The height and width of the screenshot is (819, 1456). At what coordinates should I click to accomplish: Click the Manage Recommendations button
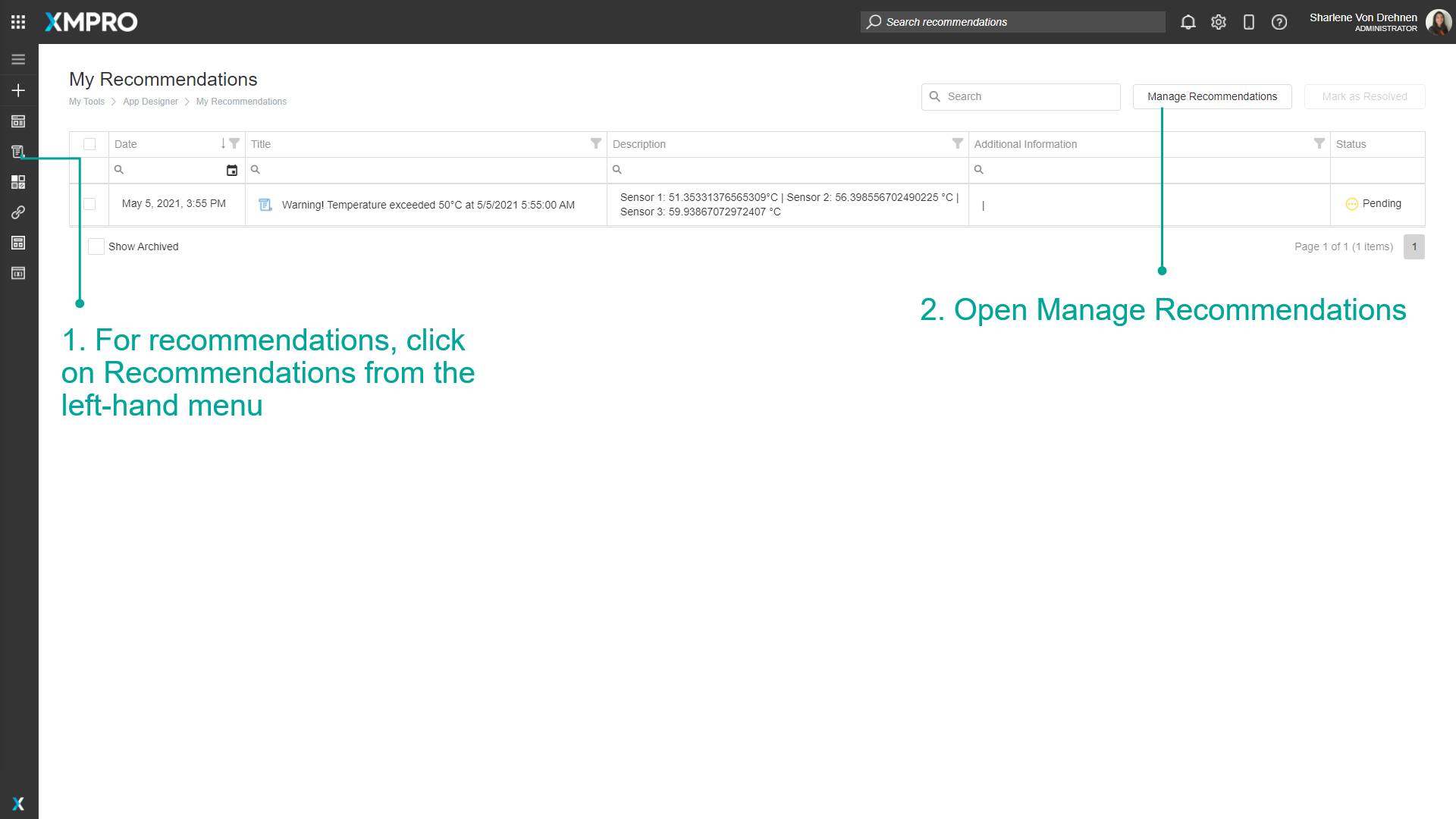(1212, 96)
